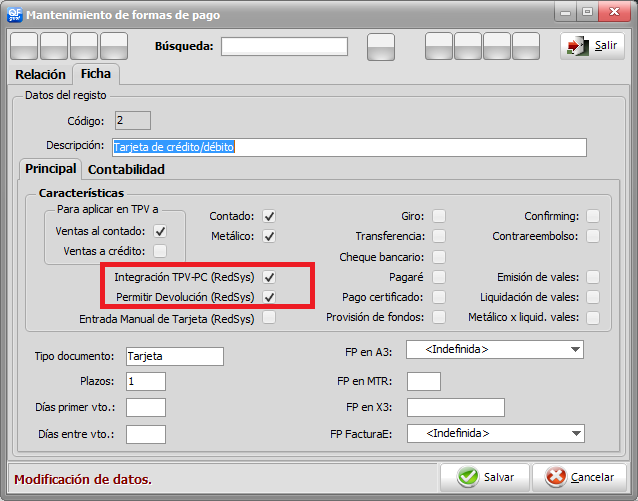Minimize the payment methods window

(565, 12)
